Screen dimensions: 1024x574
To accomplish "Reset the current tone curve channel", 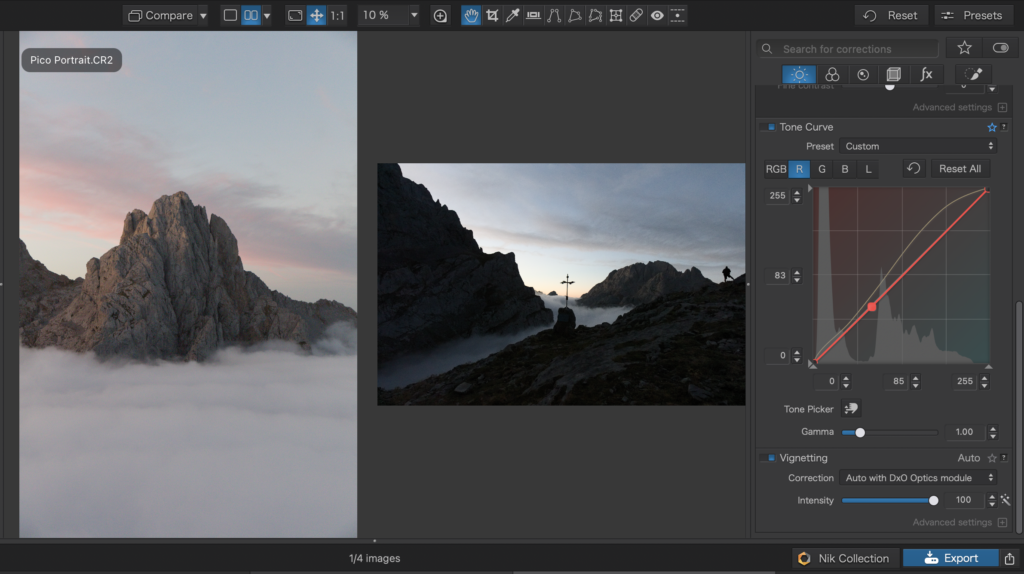I will 913,169.
